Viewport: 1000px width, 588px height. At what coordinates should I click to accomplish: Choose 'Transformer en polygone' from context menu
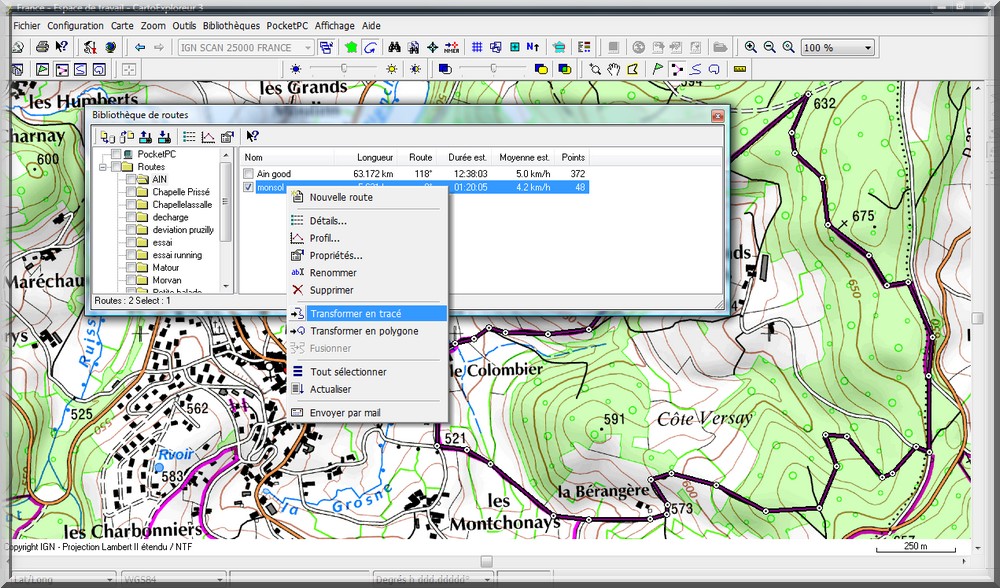coord(367,331)
